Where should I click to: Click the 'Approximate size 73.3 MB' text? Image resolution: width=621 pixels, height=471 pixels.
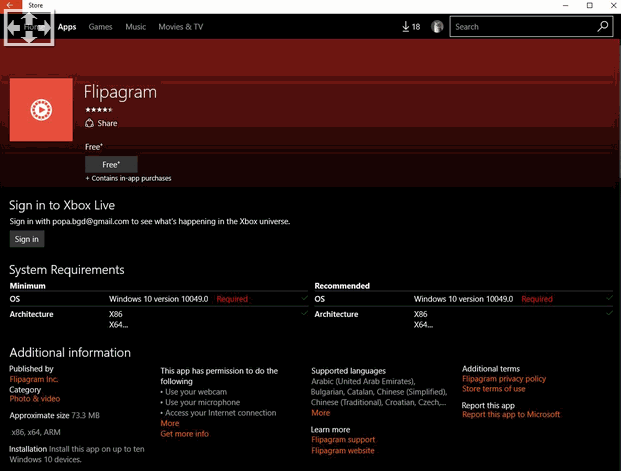click(55, 416)
